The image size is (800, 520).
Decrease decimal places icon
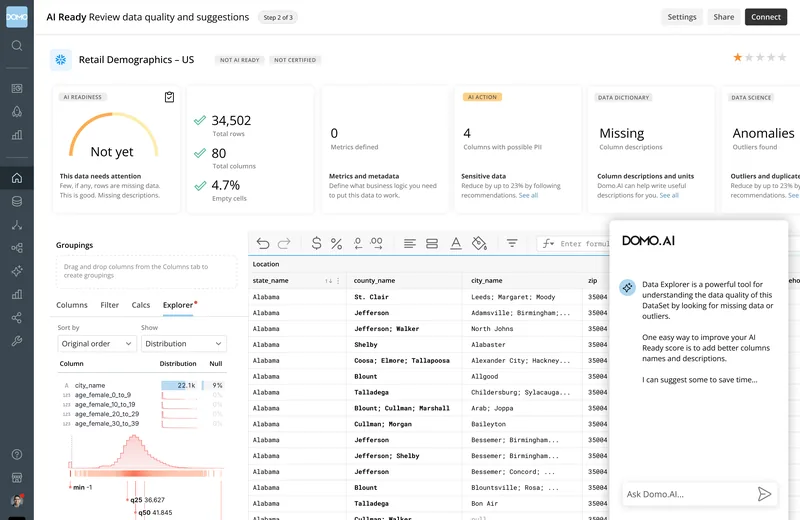pos(358,243)
